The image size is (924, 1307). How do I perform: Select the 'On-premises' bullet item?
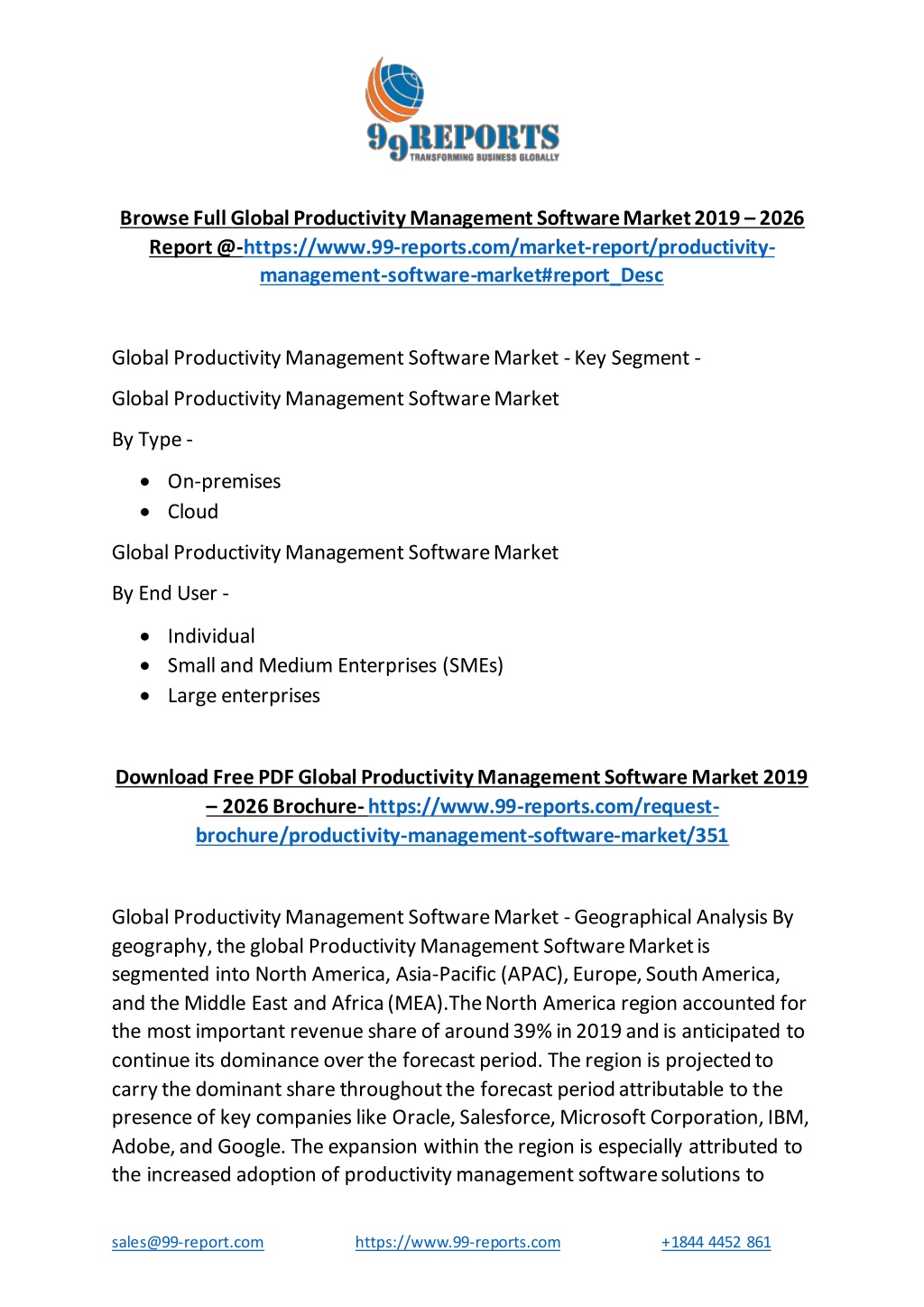[x=224, y=481]
